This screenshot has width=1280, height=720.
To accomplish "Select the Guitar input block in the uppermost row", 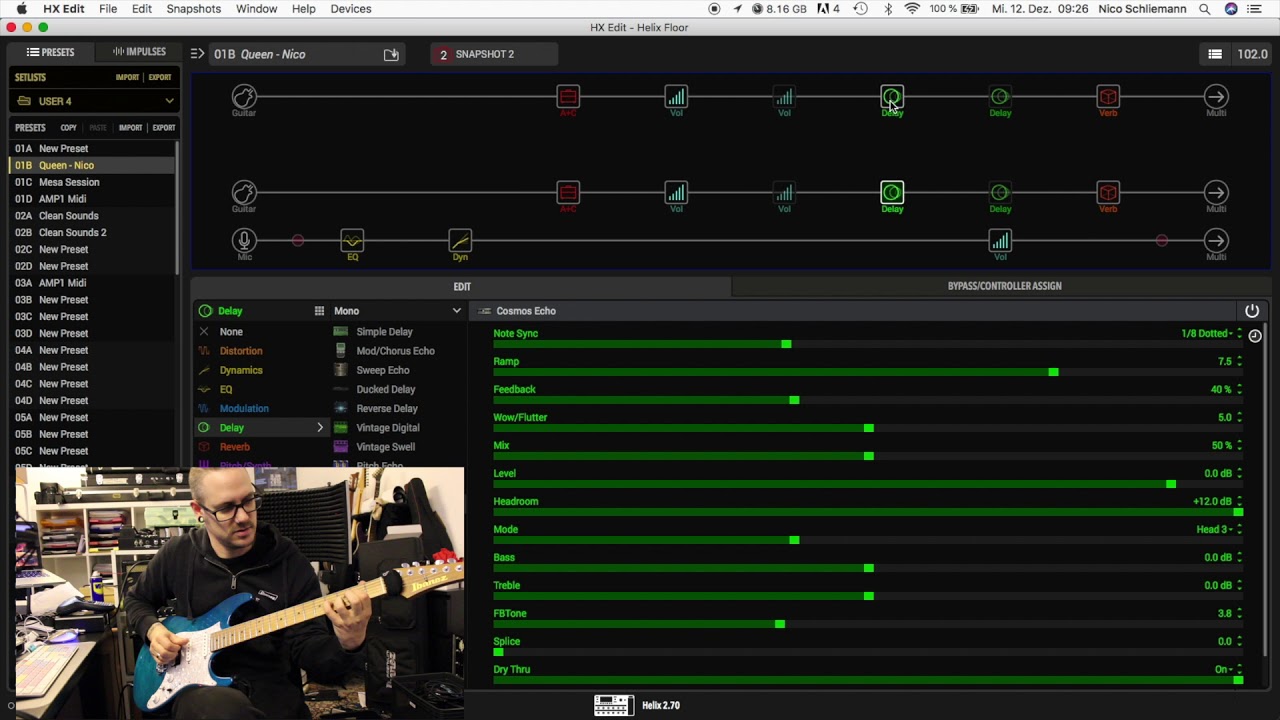I will point(244,96).
